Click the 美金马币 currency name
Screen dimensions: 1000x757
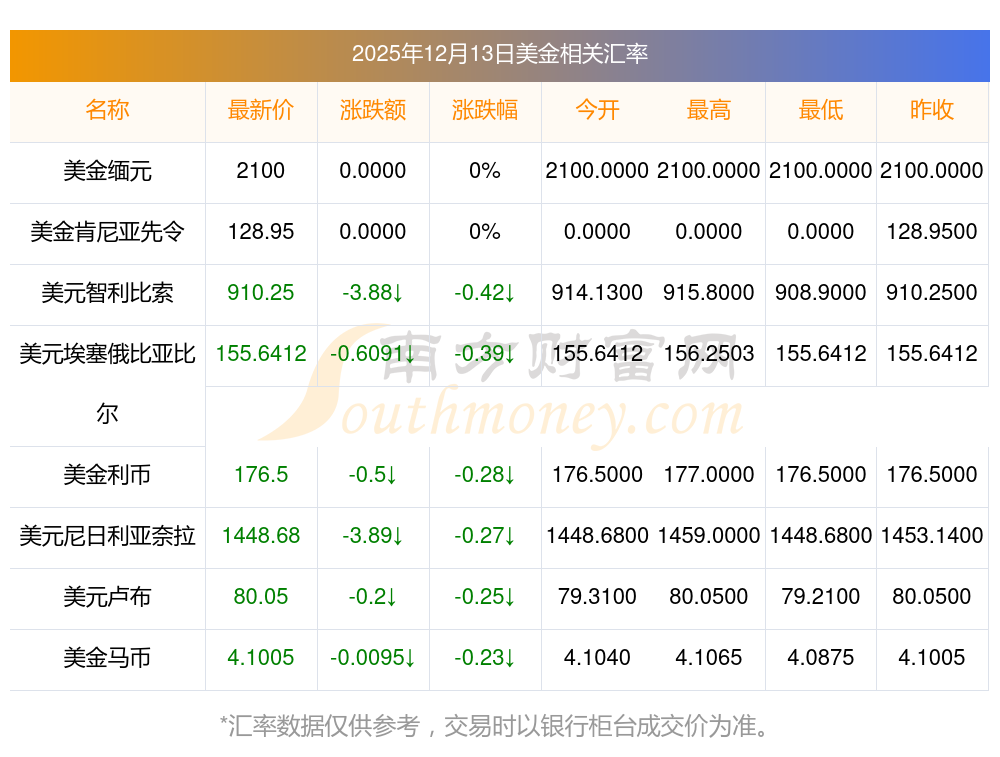click(x=107, y=658)
